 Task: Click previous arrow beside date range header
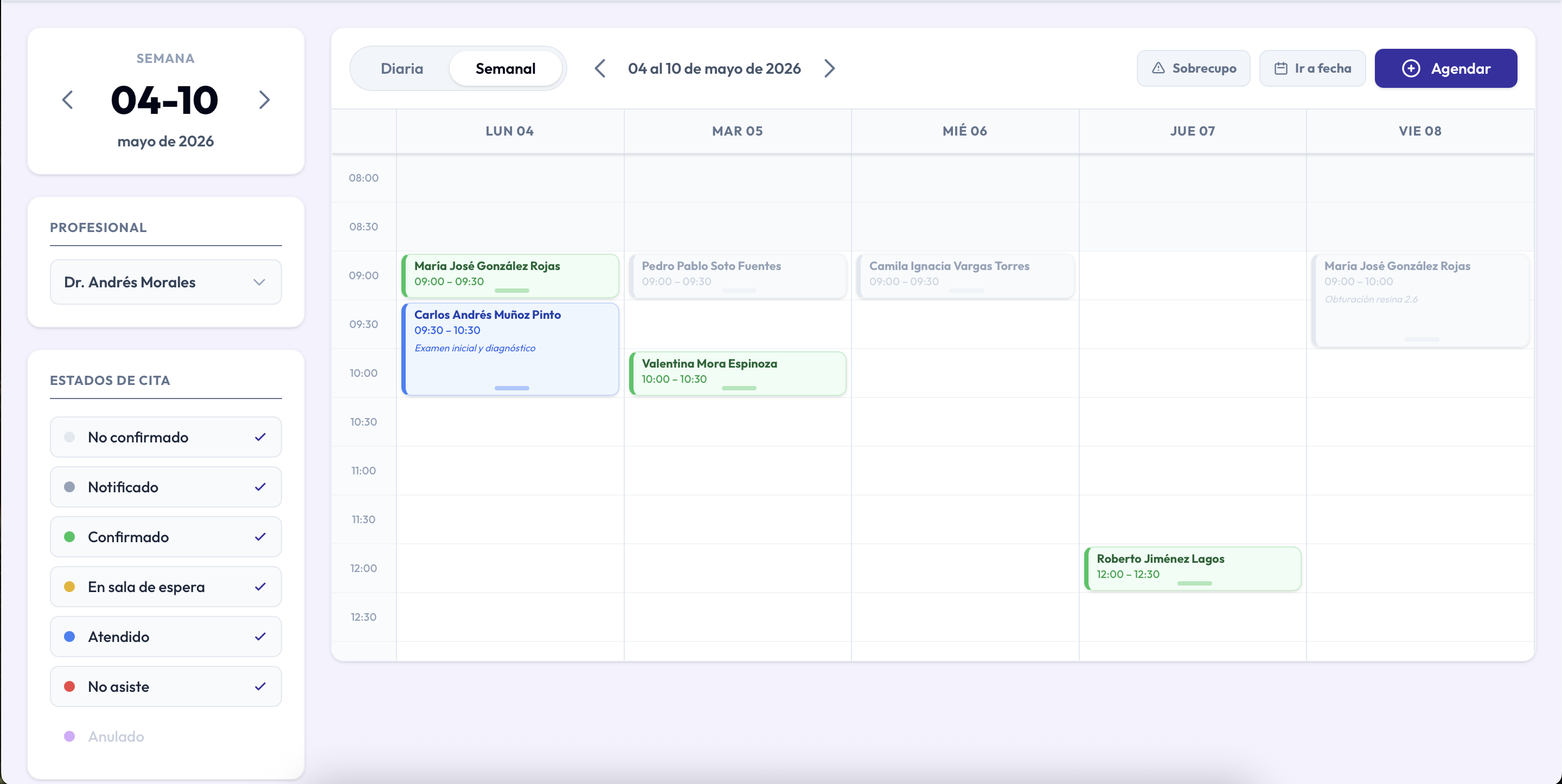(600, 68)
